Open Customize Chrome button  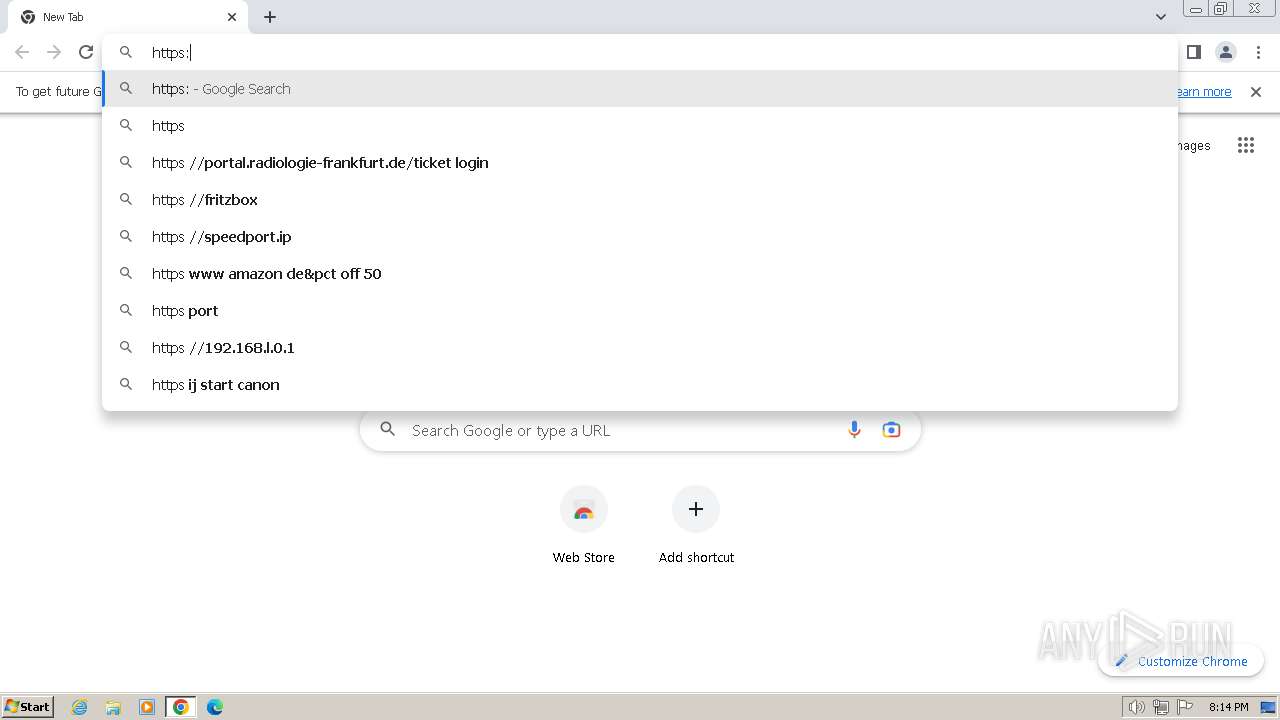coord(1181,661)
